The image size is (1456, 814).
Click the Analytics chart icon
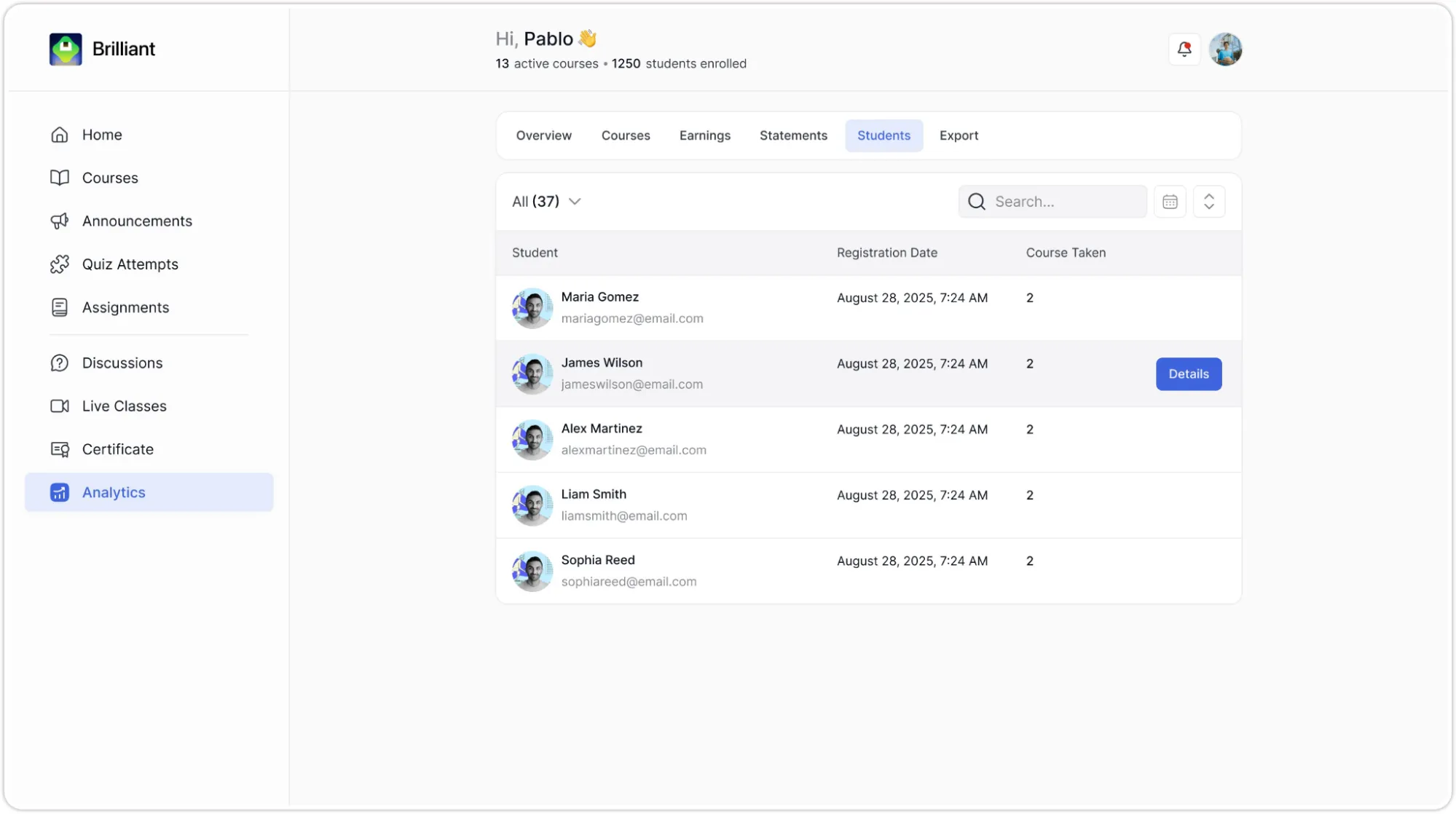tap(60, 492)
